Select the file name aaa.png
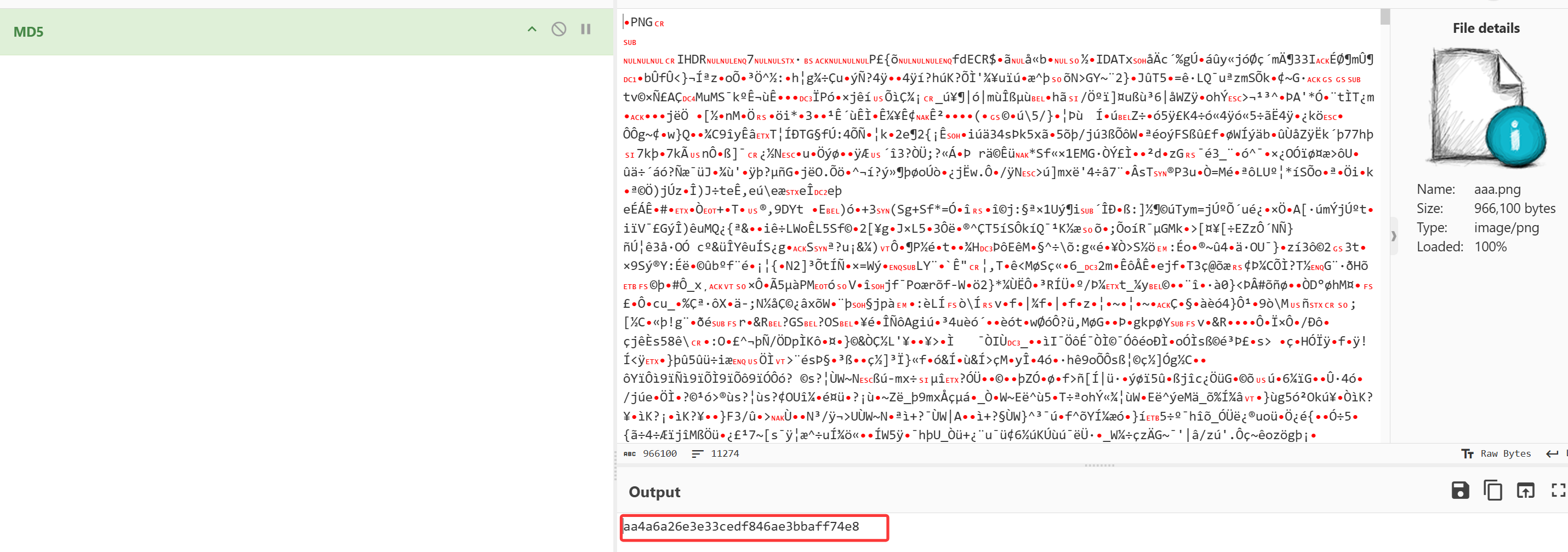 pos(1497,189)
